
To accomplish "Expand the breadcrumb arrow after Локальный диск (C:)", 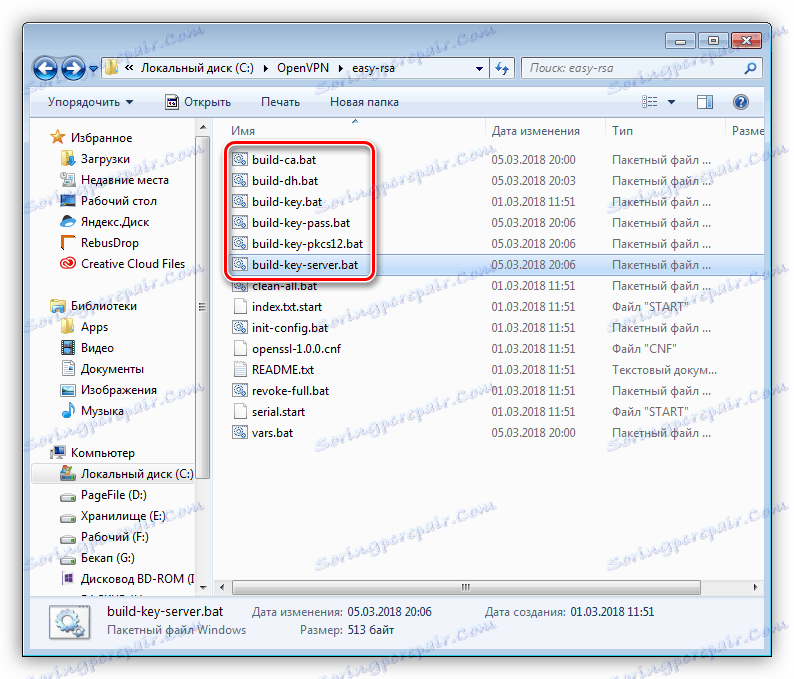I will coord(265,68).
